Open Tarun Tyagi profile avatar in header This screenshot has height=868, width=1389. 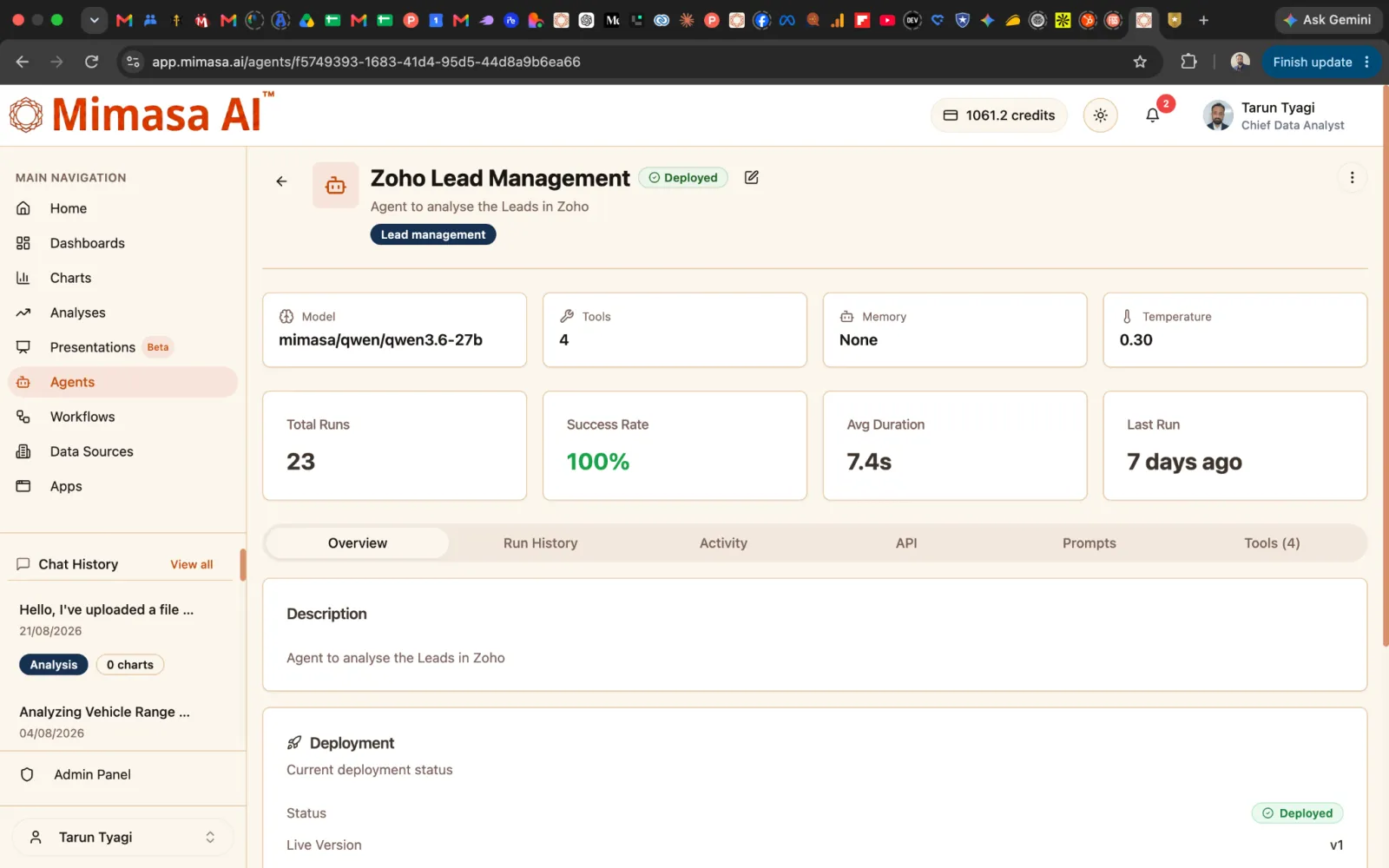1218,115
